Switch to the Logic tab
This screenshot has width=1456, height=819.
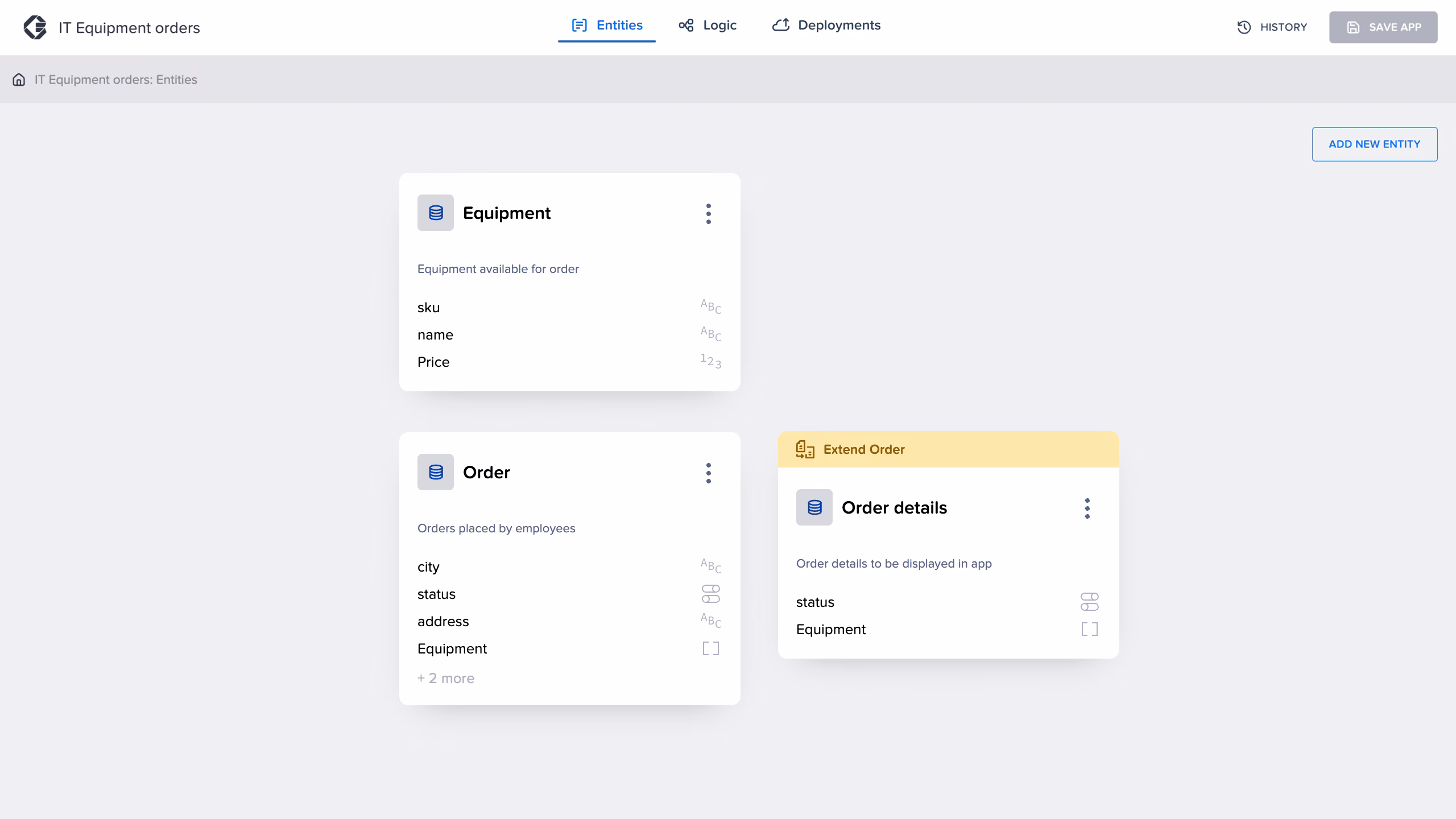[708, 26]
